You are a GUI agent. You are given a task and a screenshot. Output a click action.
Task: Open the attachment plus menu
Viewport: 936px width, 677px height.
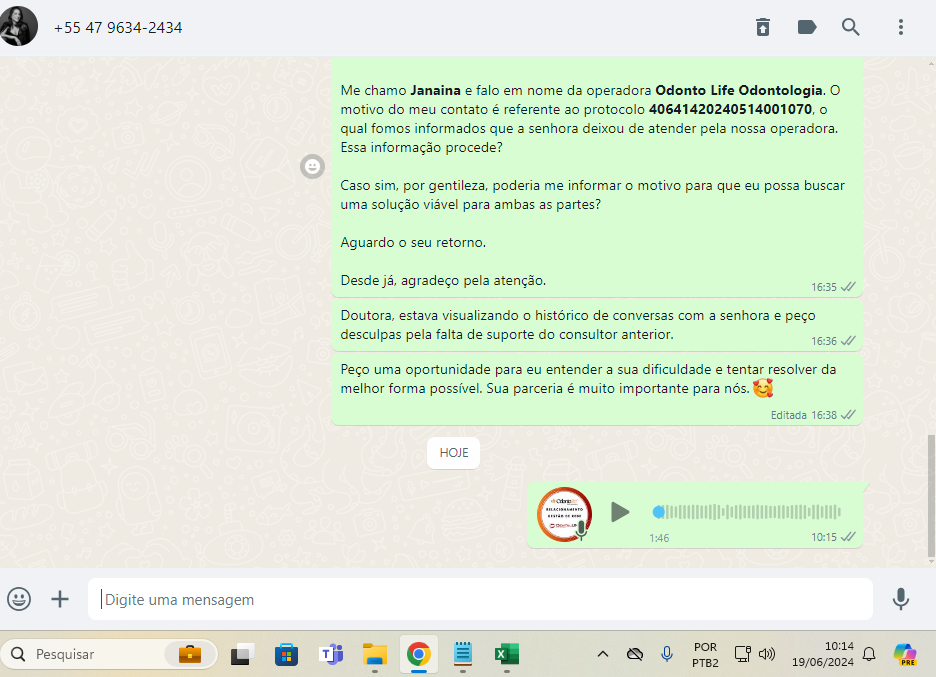coord(60,599)
